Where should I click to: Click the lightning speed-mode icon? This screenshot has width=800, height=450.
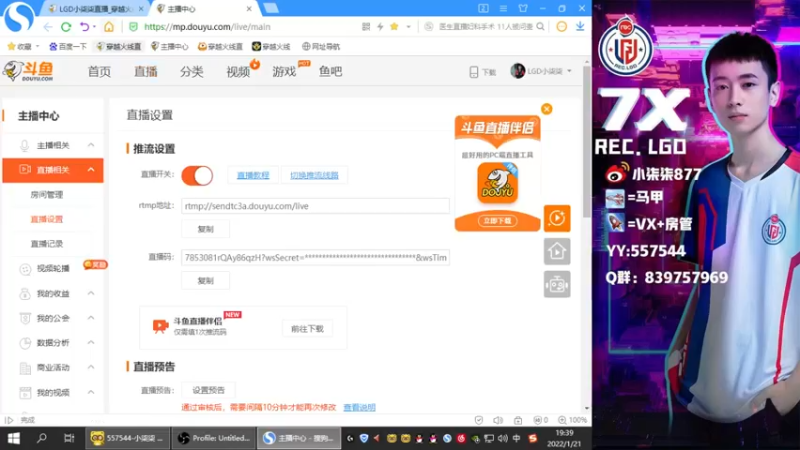click(x=380, y=27)
